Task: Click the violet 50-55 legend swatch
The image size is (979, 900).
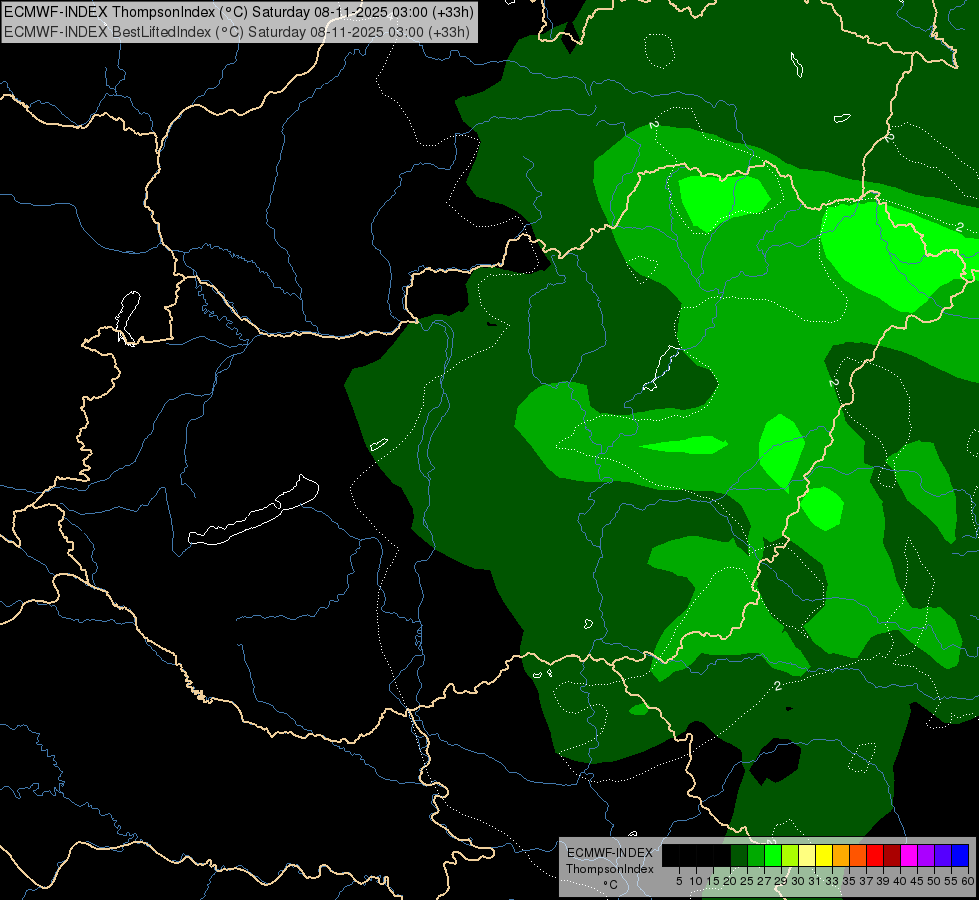Action: [943, 855]
